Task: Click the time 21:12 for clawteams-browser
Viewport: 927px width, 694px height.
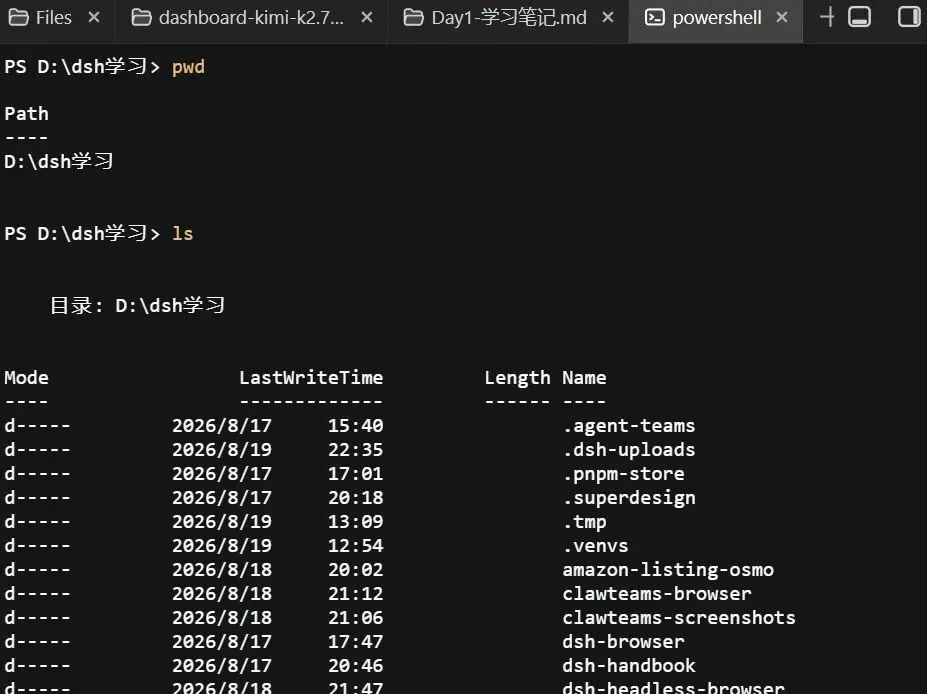Action: [x=356, y=594]
